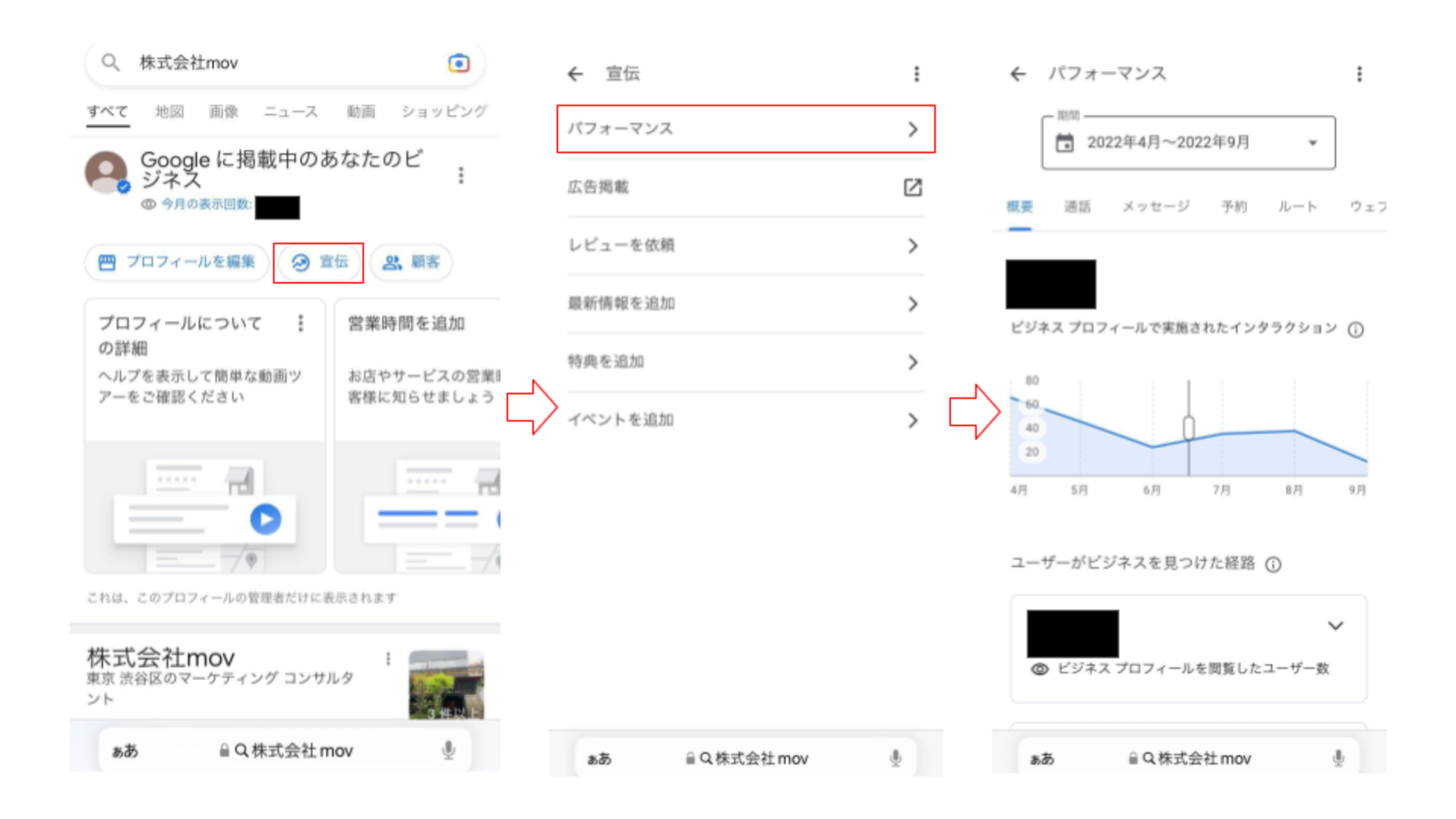Tap the microphone icon in left address bar
Image resolution: width=1456 pixels, height=819 pixels.
pyautogui.click(x=449, y=751)
